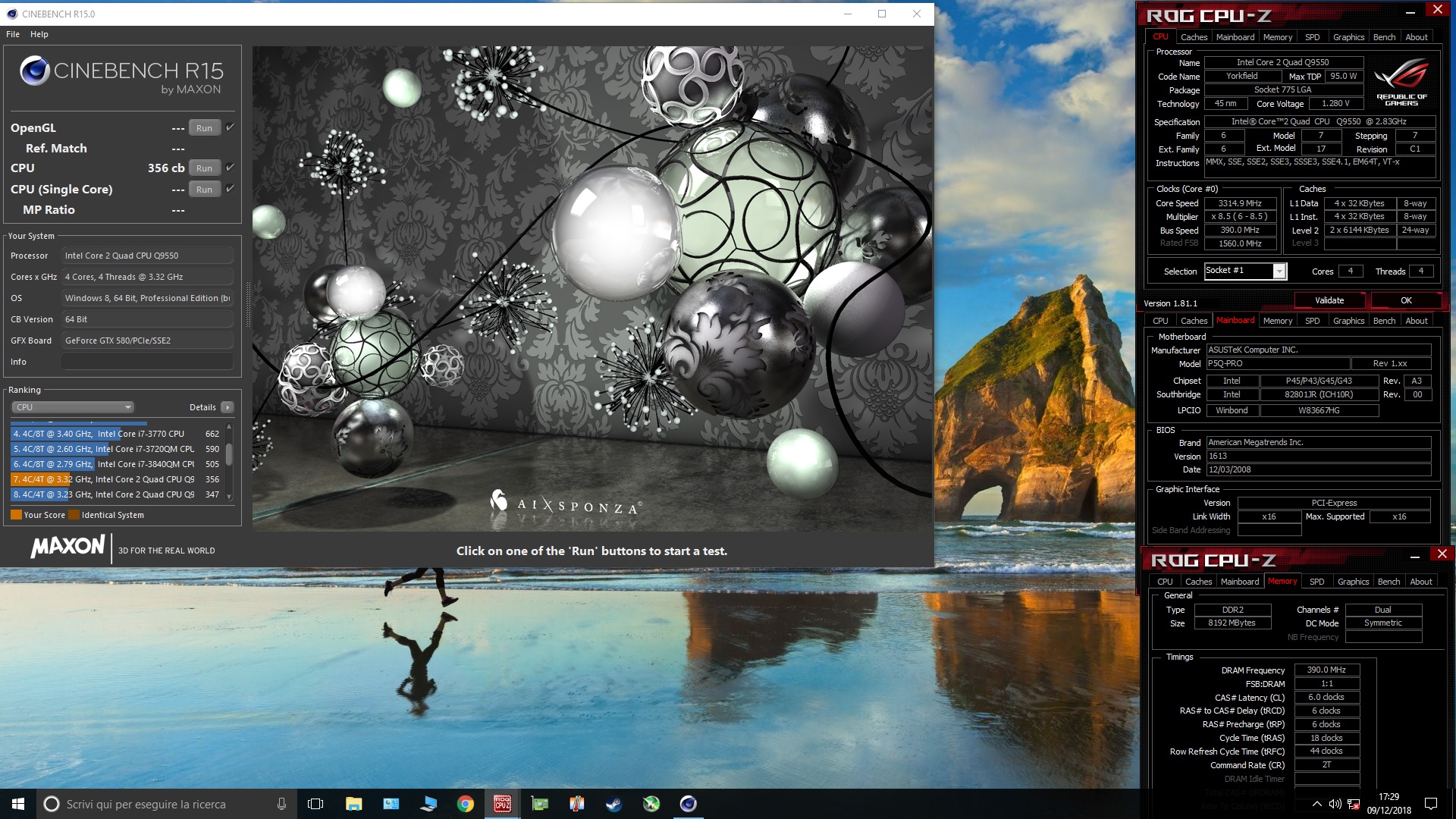Click the Cinebench logo sphere icon
Image resolution: width=1456 pixels, height=819 pixels.
(x=35, y=71)
